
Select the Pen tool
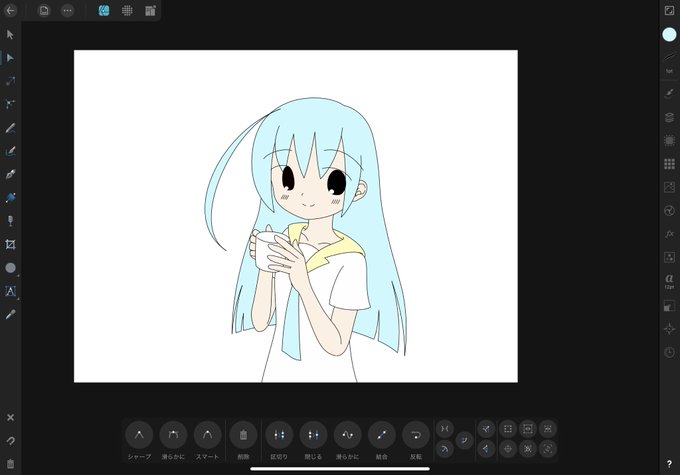[10, 174]
